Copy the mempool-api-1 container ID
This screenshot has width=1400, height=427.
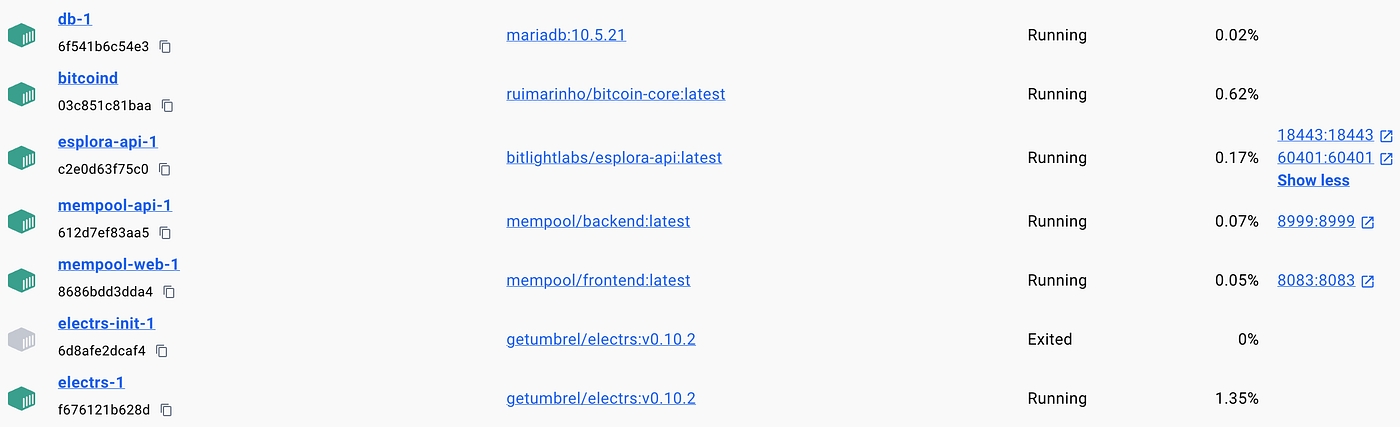coord(166,233)
